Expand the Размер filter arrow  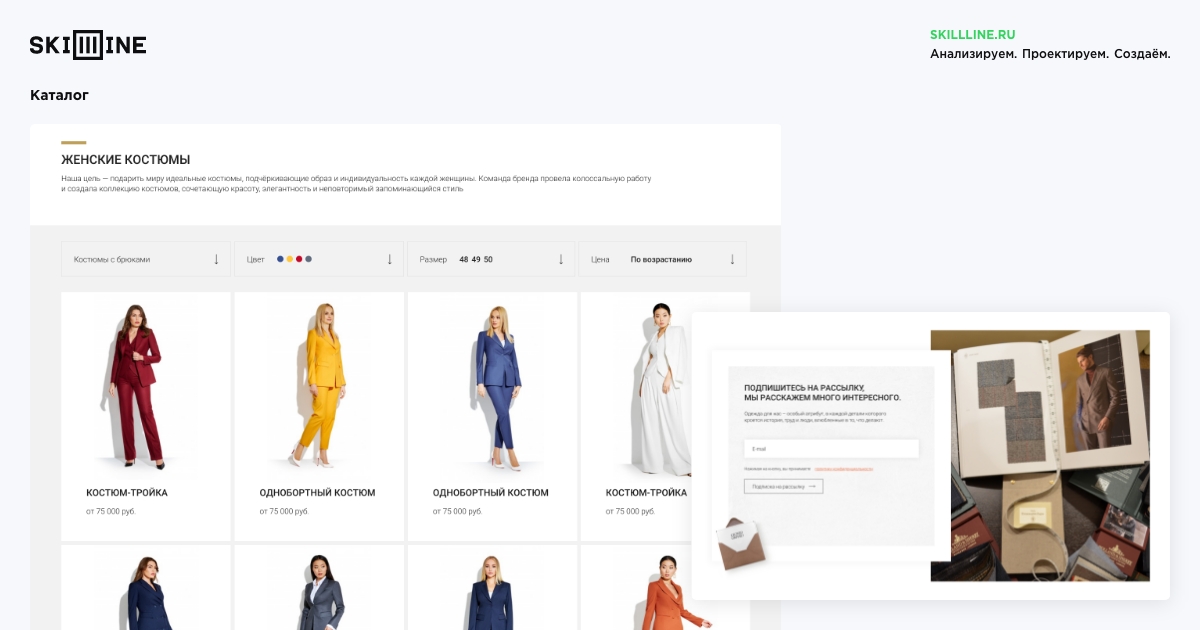(x=561, y=259)
